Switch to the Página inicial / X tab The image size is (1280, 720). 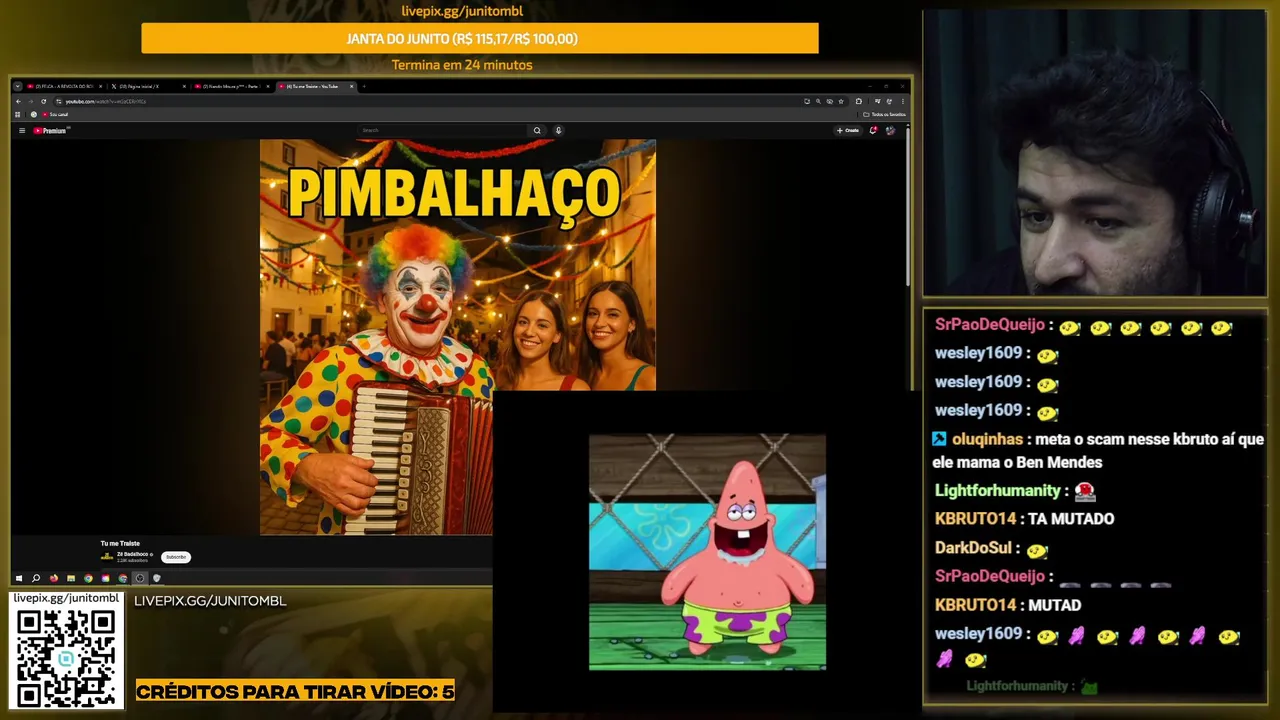coord(148,86)
